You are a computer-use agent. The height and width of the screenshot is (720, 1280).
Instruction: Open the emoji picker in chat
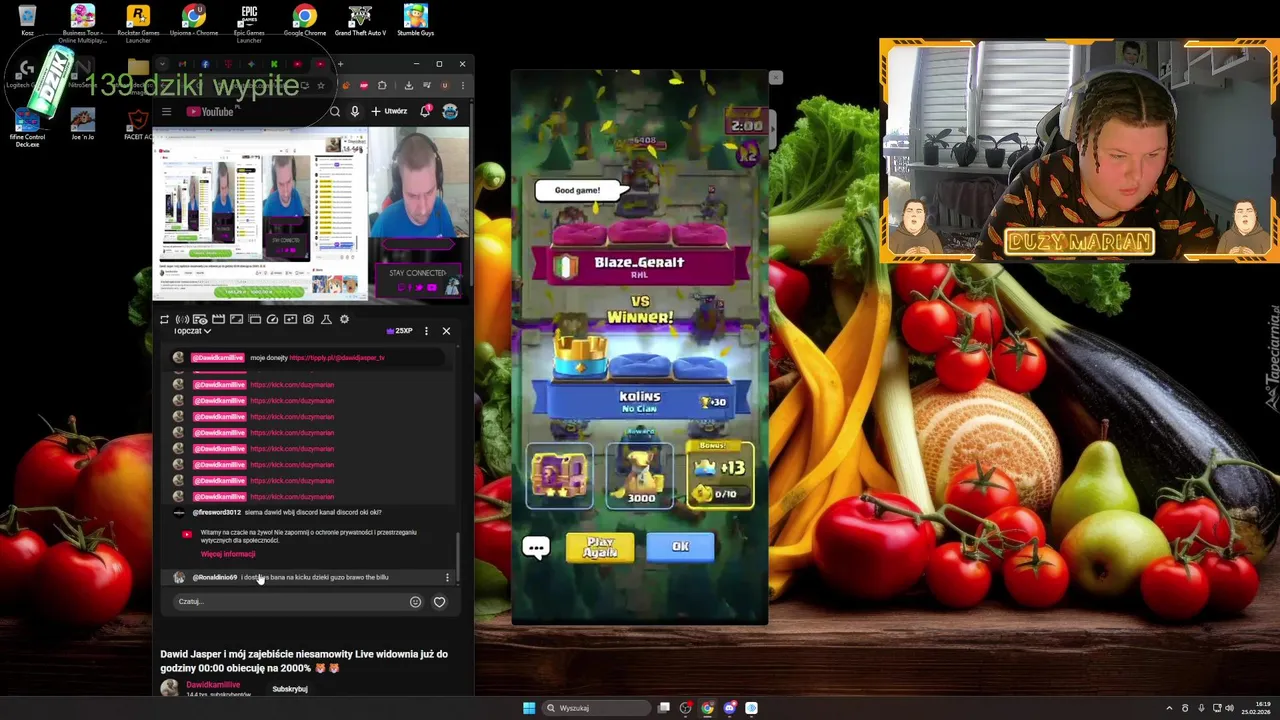click(x=415, y=601)
